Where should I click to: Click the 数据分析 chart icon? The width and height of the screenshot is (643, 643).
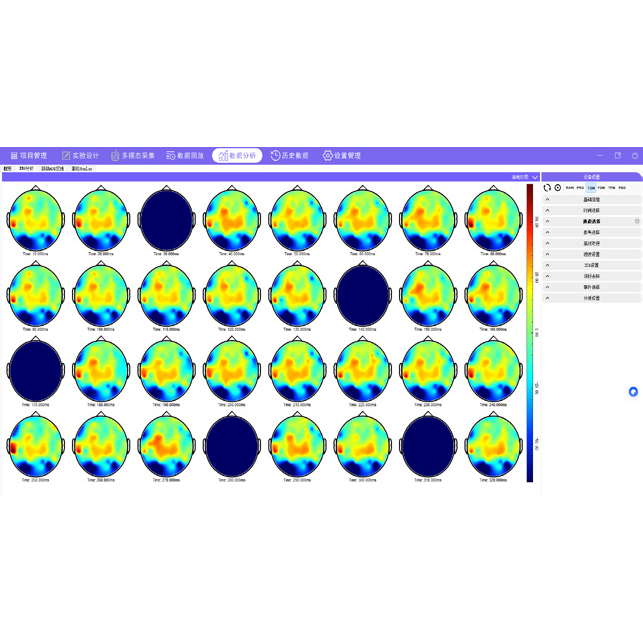[x=223, y=156]
